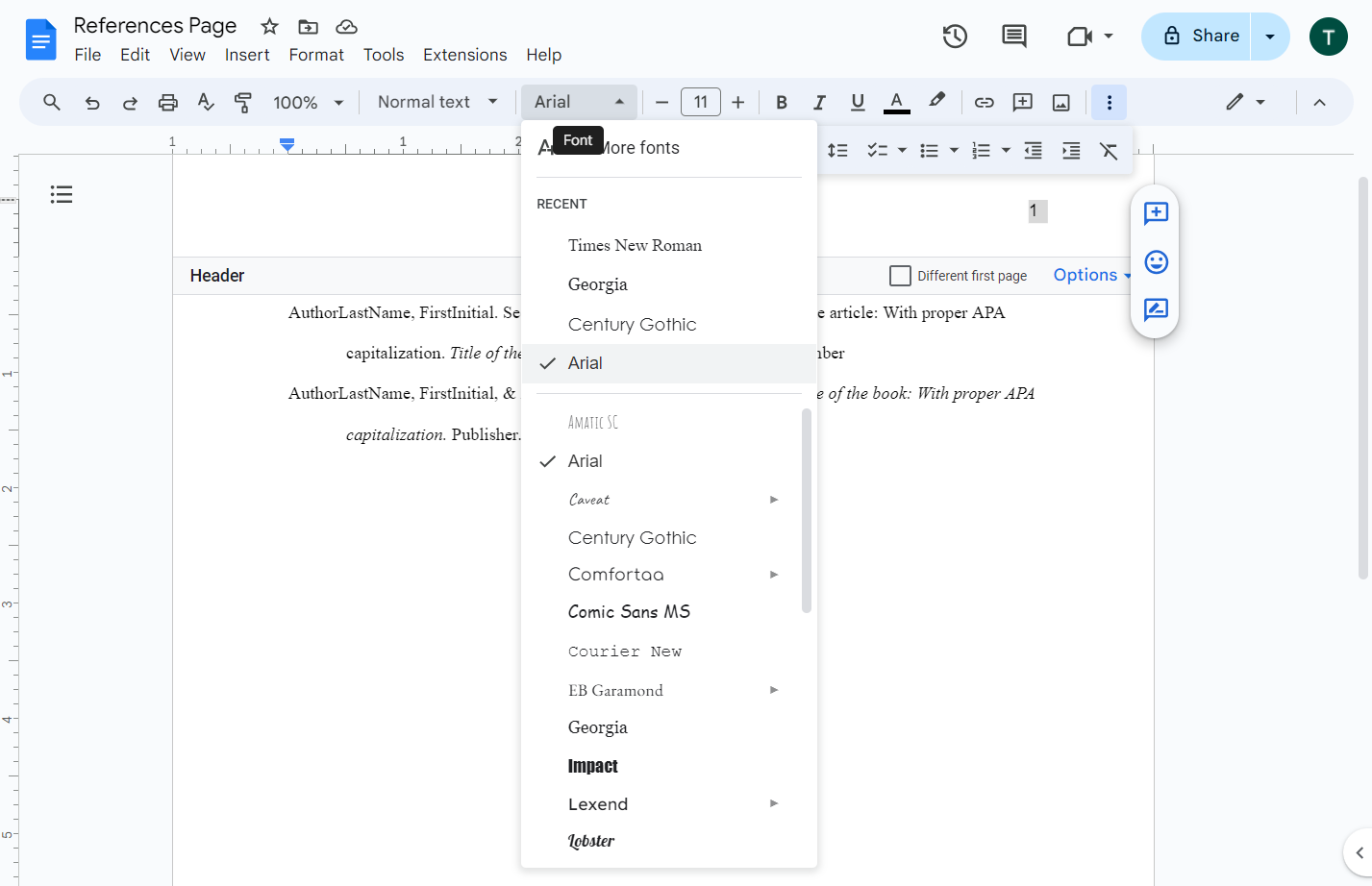Suggest edits from the side panel
The height and width of the screenshot is (886, 1372).
pyautogui.click(x=1156, y=309)
